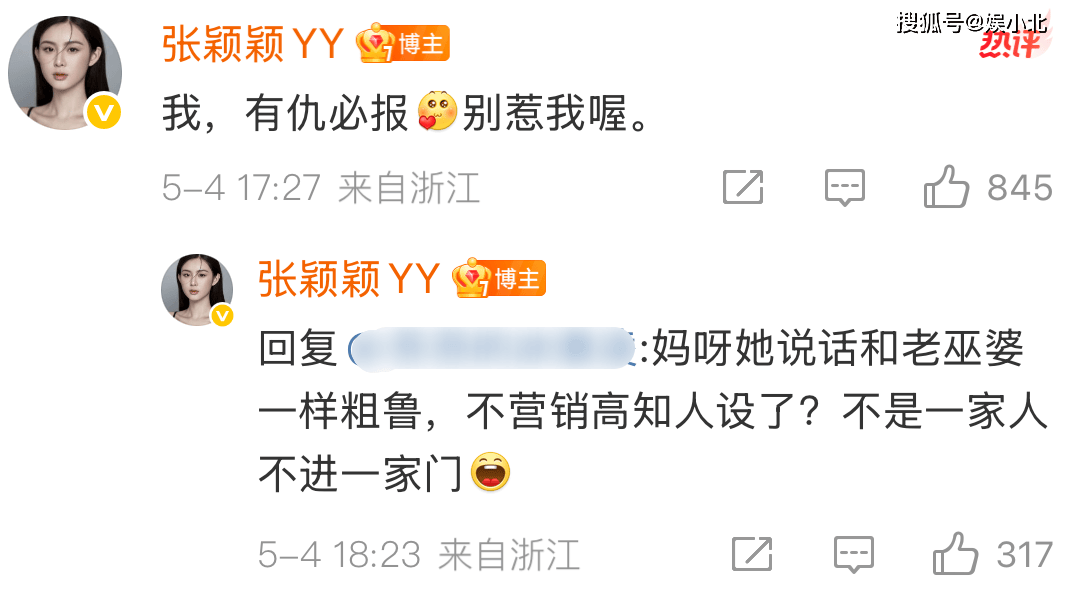Click the 317 like count number
Screen dimensions: 1072x596
click(x=1024, y=554)
